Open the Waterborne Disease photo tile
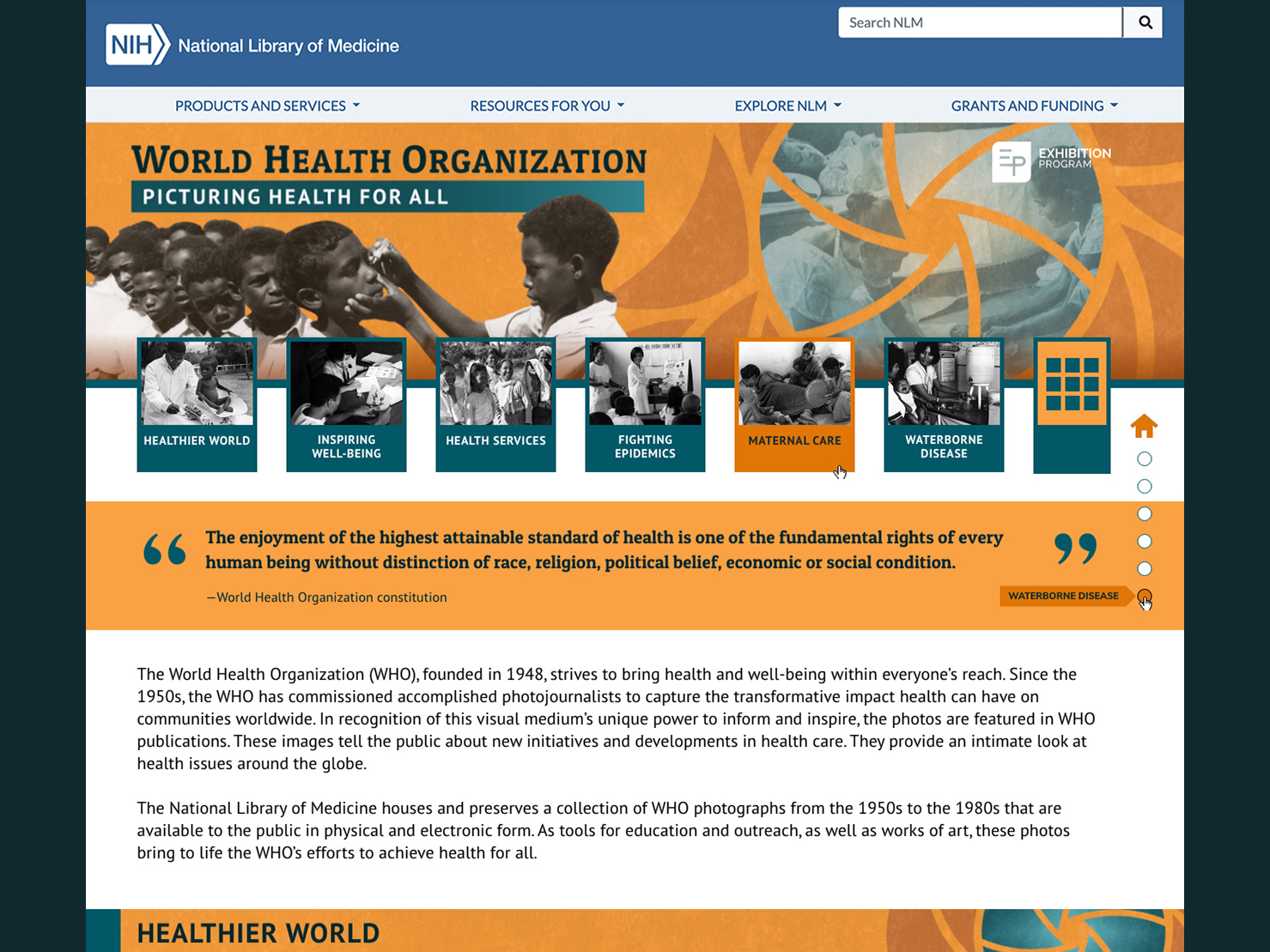1270x952 pixels. 944,404
